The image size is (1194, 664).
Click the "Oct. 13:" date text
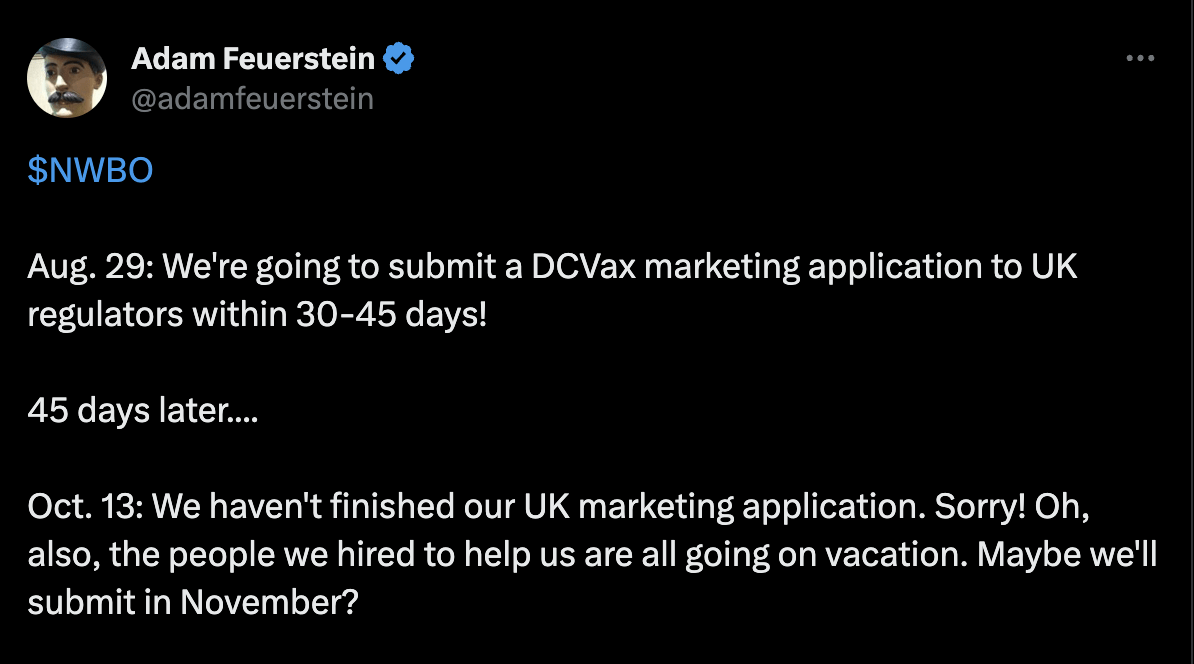tap(86, 506)
